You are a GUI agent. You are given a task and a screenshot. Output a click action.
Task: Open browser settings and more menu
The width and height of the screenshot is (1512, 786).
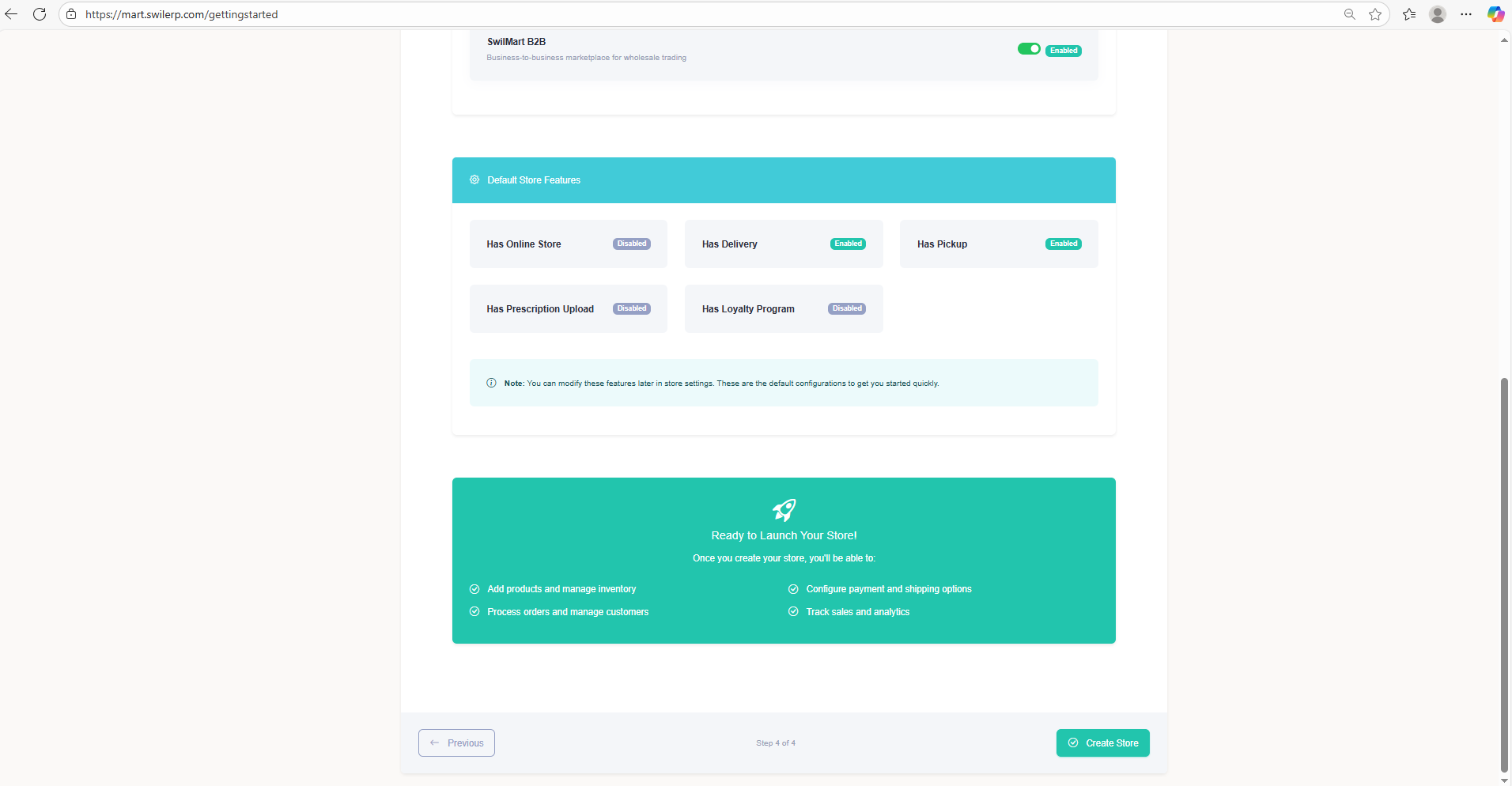[x=1466, y=14]
